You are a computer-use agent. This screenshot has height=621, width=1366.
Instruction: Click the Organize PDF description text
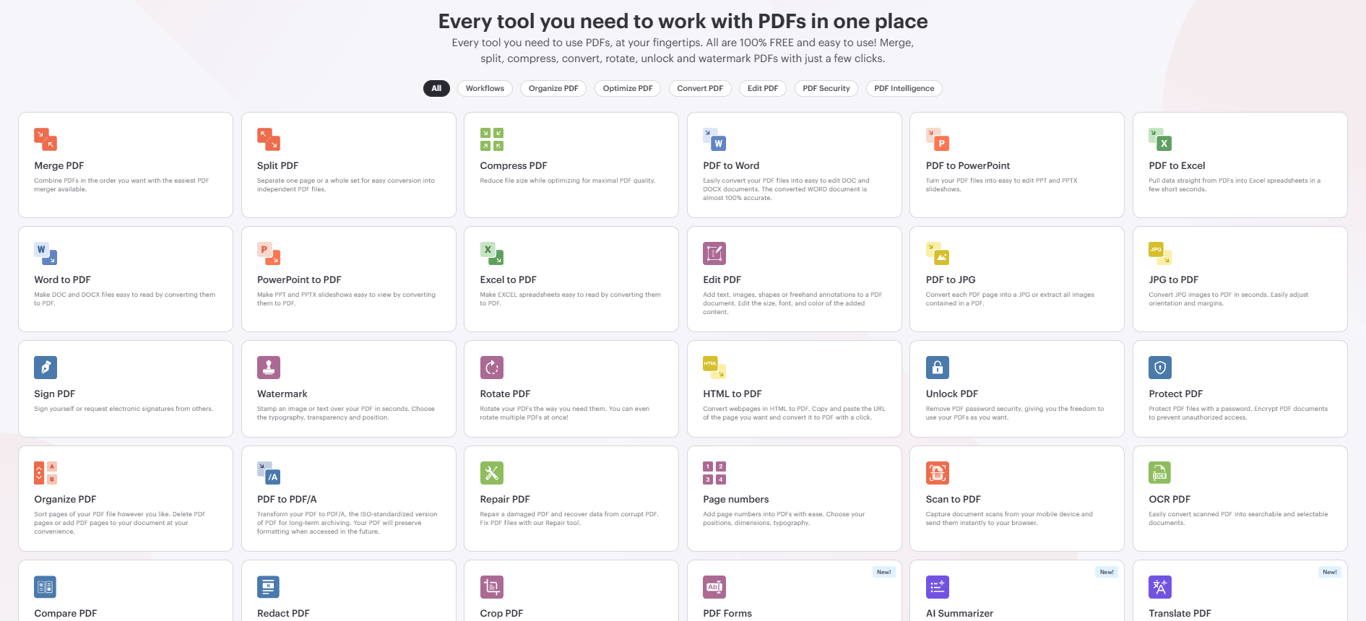[120, 522]
